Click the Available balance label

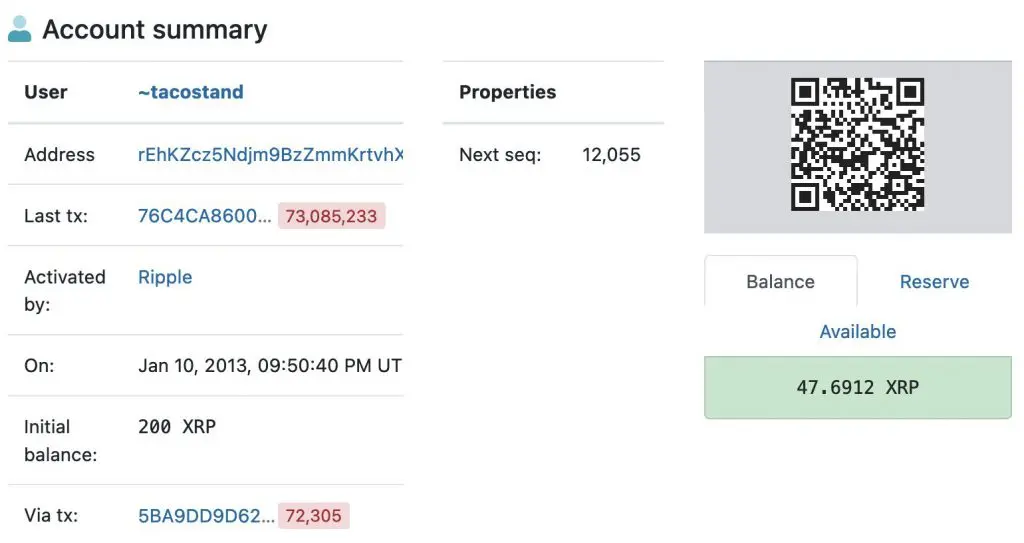click(x=857, y=332)
